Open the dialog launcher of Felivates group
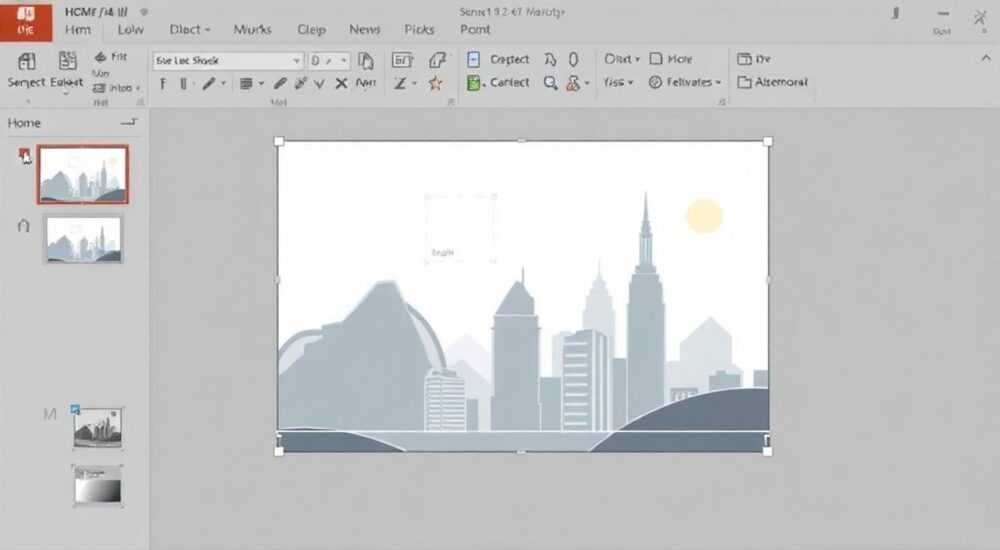1000x550 pixels. coord(722,101)
